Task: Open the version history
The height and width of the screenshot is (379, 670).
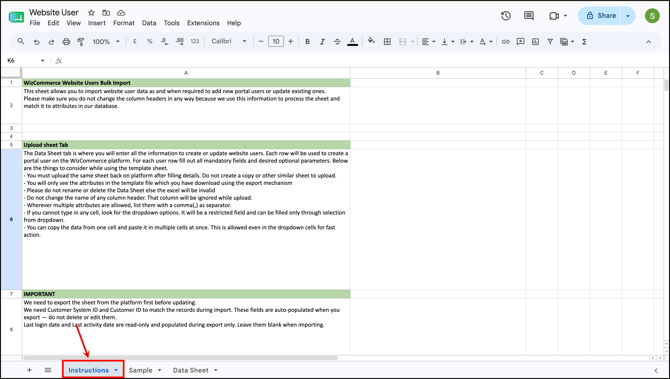Action: [x=506, y=16]
